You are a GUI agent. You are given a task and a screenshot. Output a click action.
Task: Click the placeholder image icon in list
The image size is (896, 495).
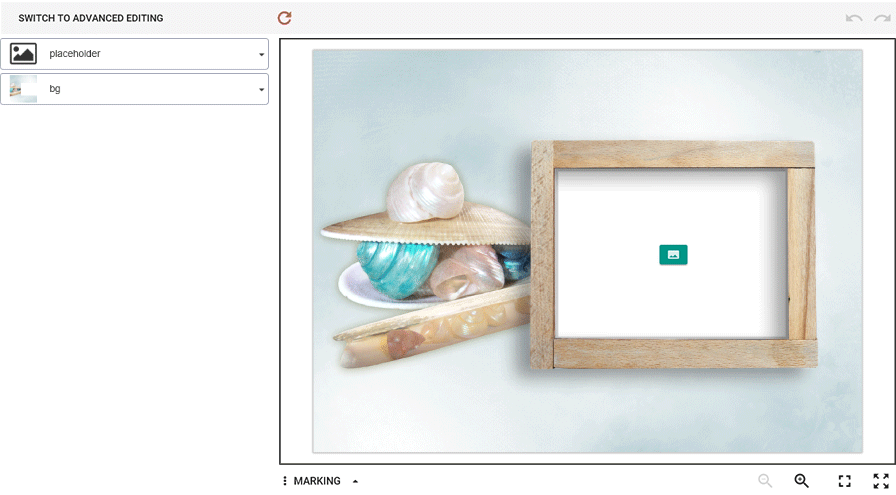23,54
